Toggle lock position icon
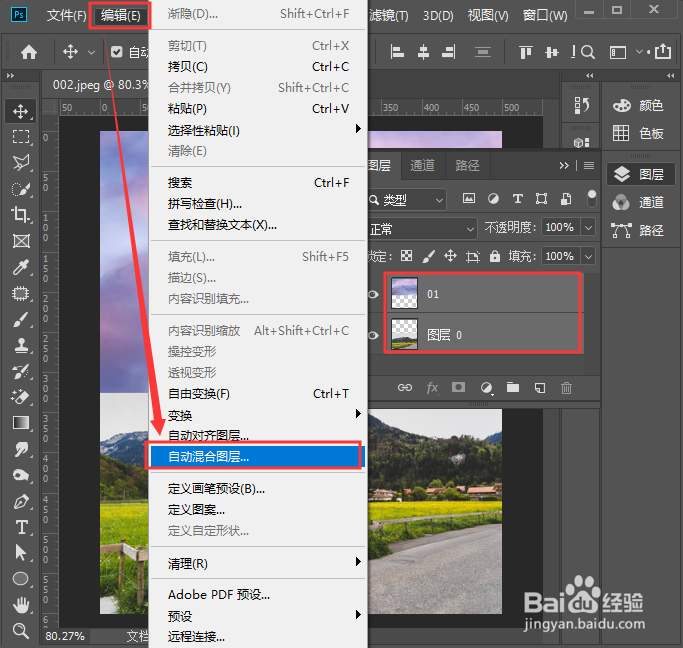683x648 pixels. (x=450, y=256)
